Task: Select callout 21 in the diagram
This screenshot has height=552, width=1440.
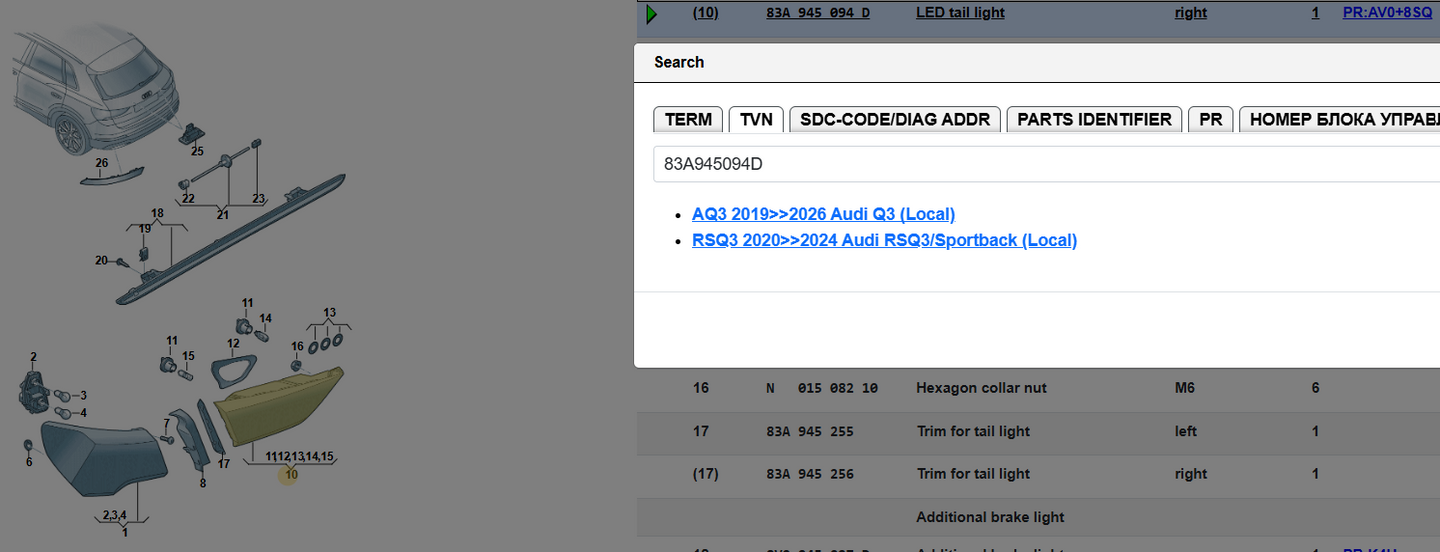Action: tap(222, 215)
